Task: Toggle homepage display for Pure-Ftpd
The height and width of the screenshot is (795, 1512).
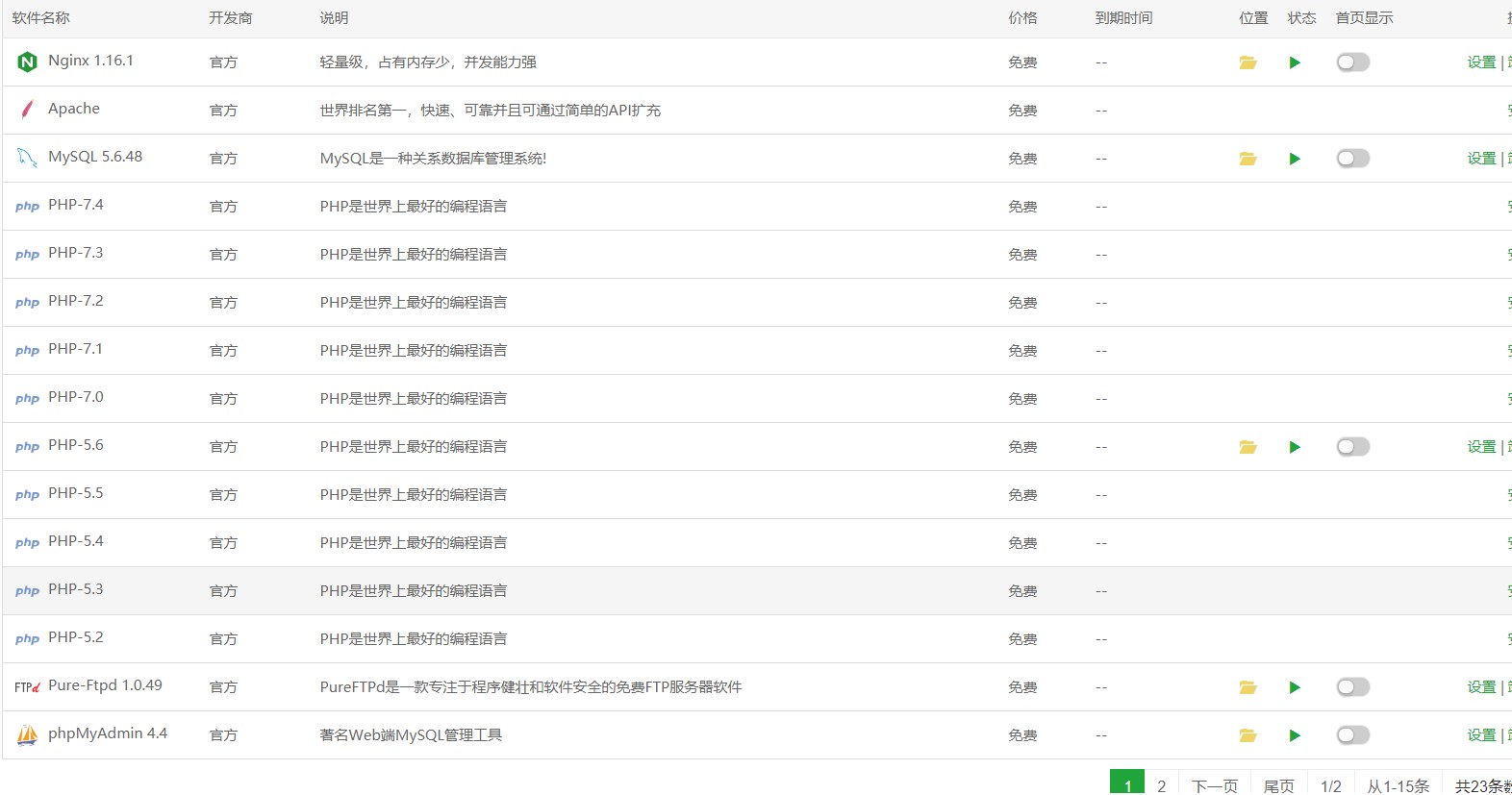Action: coord(1352,687)
